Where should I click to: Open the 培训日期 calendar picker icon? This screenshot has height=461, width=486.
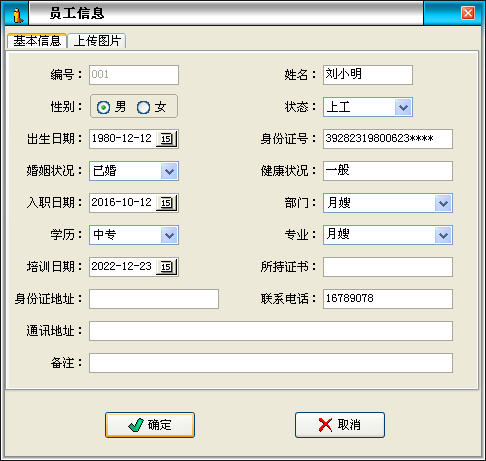point(167,267)
